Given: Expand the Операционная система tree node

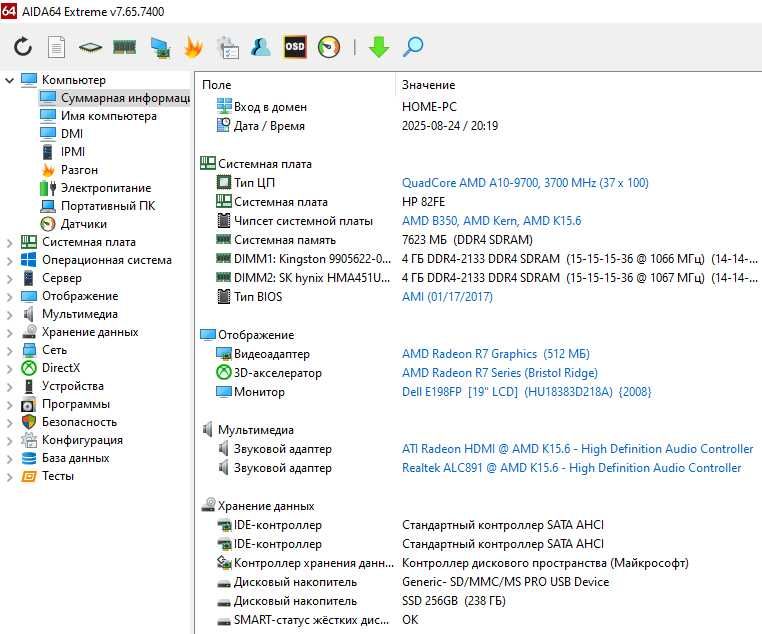Looking at the screenshot, I should pyautogui.click(x=9, y=260).
